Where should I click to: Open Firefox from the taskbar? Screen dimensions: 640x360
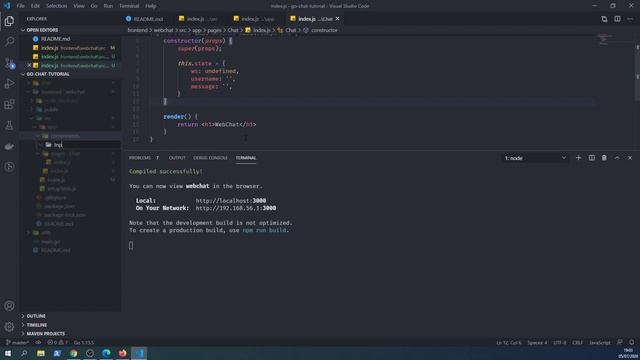pos(122,353)
